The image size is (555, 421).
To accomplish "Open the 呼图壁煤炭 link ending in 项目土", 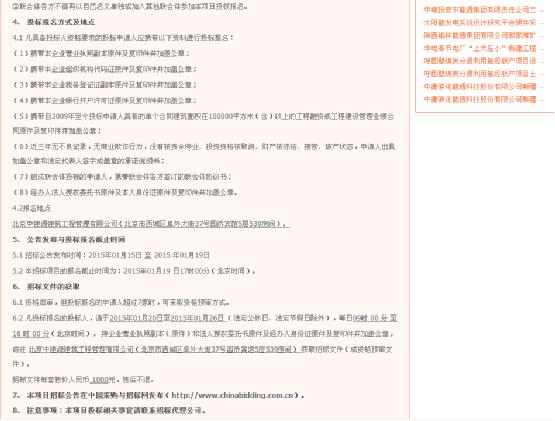I will [480, 74].
